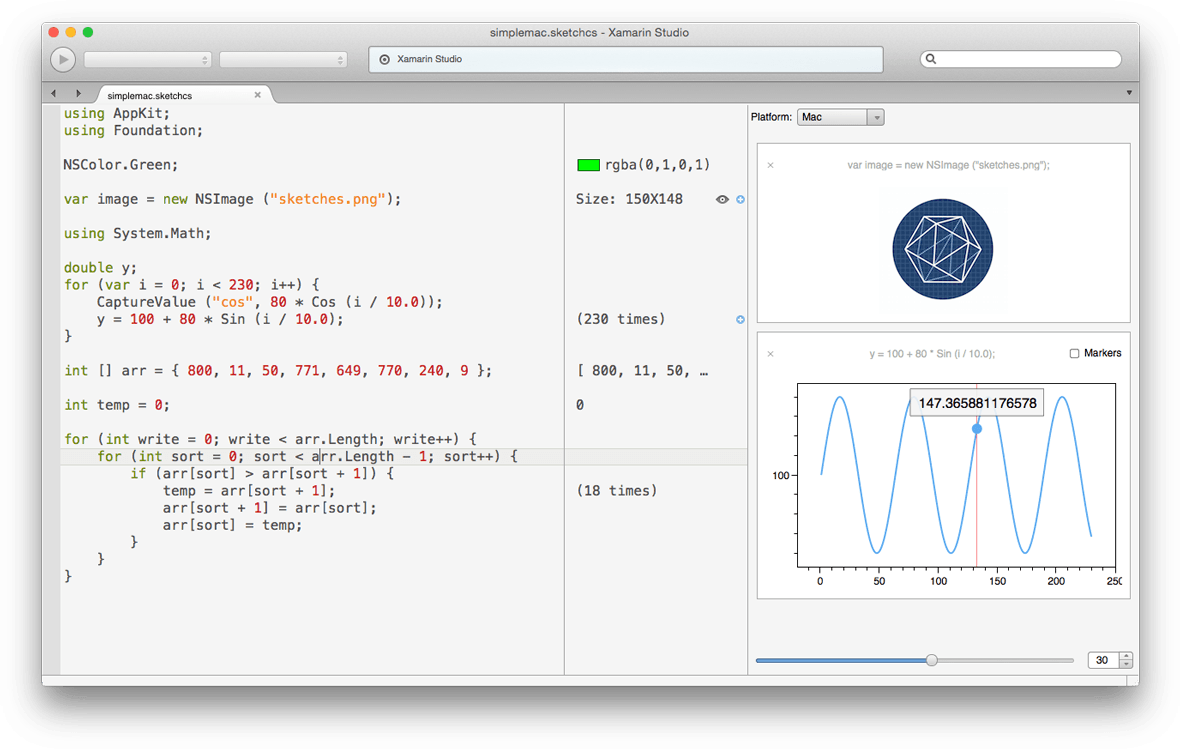Close the simplemac.sketchcs tab
This screenshot has width=1180, height=749.
pos(257,95)
